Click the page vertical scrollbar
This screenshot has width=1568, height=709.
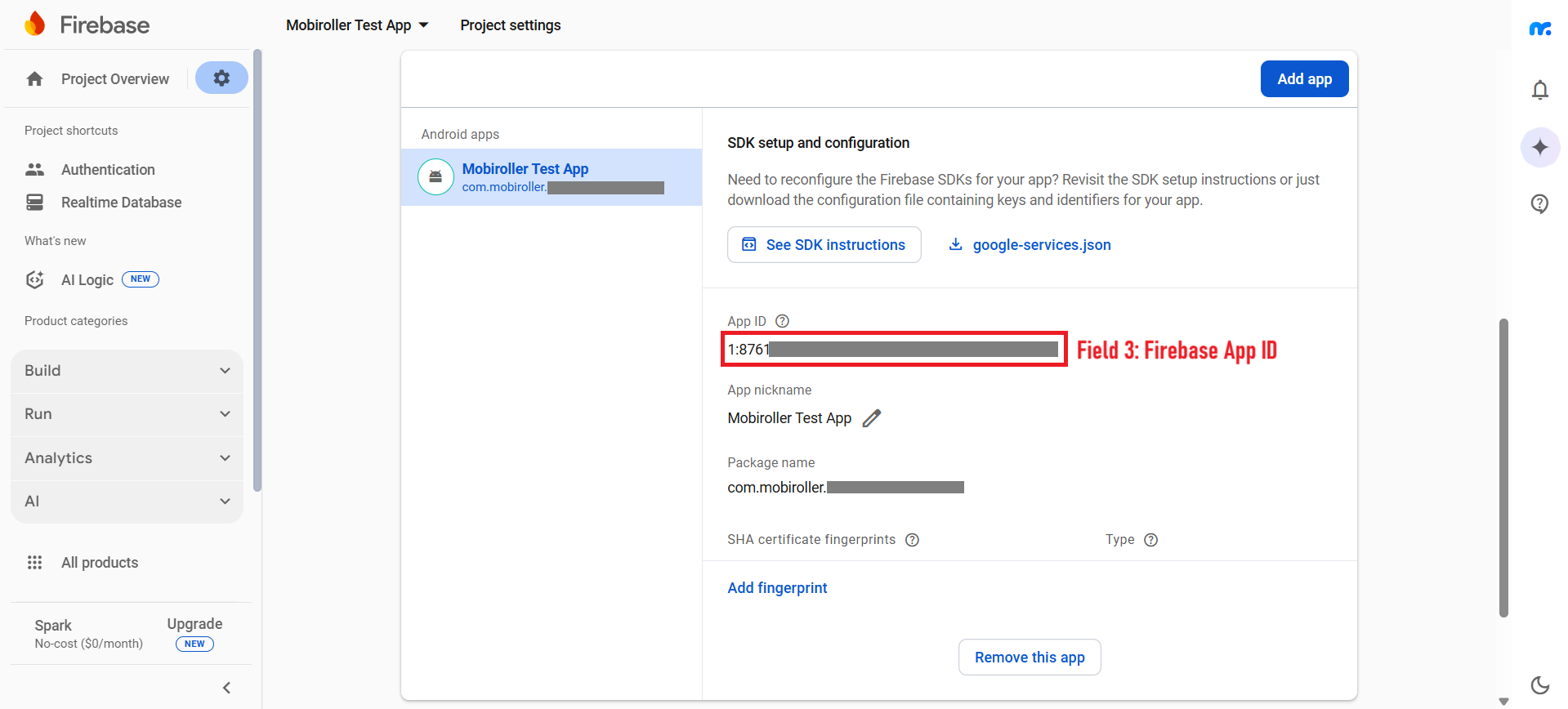pyautogui.click(x=1503, y=468)
